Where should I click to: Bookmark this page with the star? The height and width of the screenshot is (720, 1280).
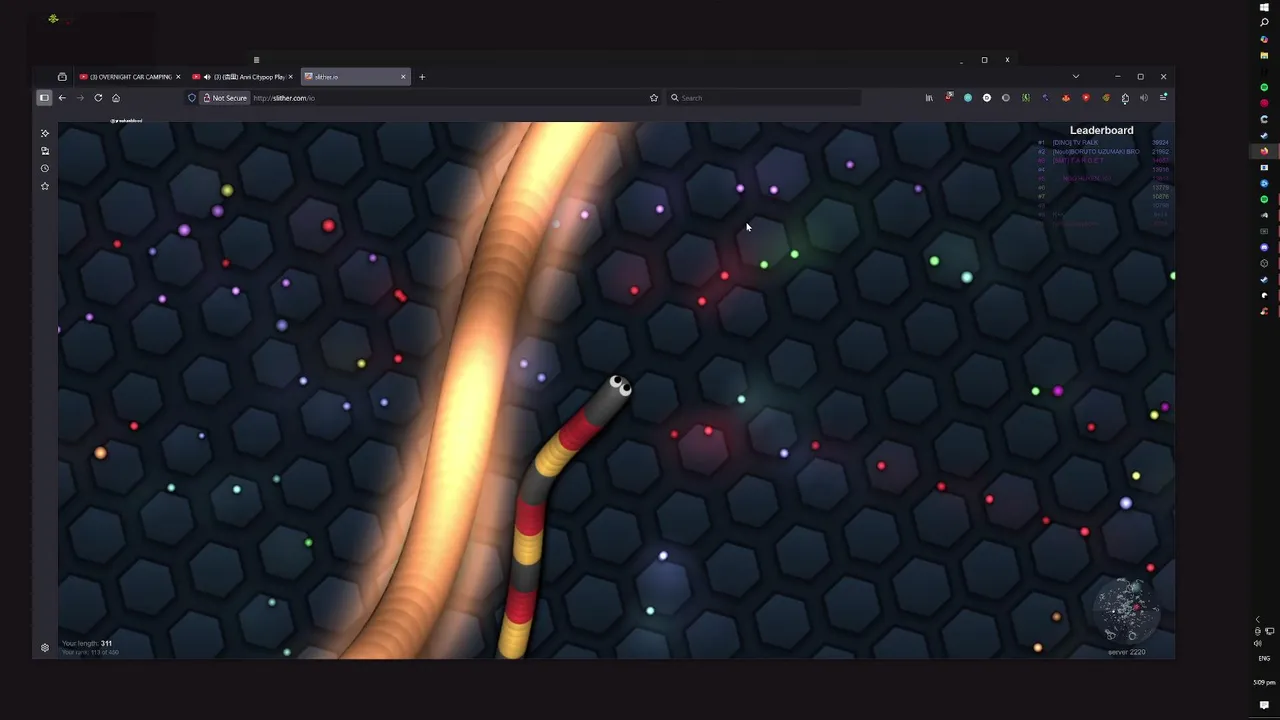pyautogui.click(x=654, y=98)
